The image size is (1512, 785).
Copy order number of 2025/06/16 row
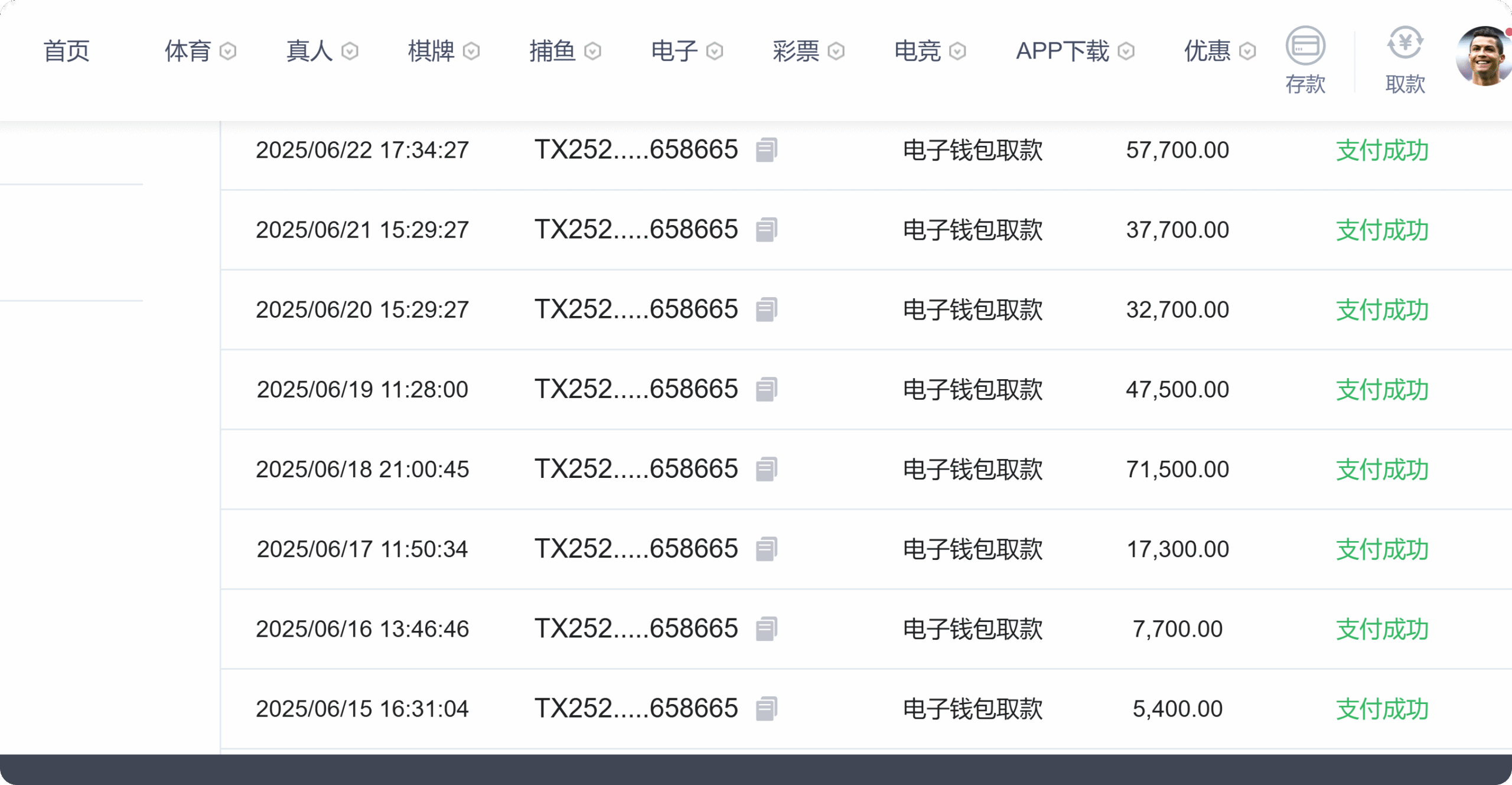click(x=767, y=628)
